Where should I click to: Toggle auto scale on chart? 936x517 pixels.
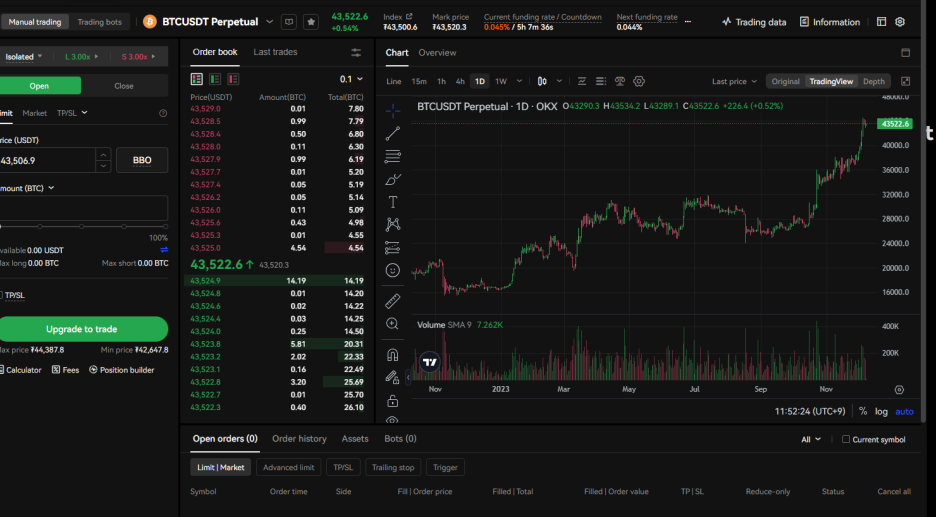pos(904,411)
